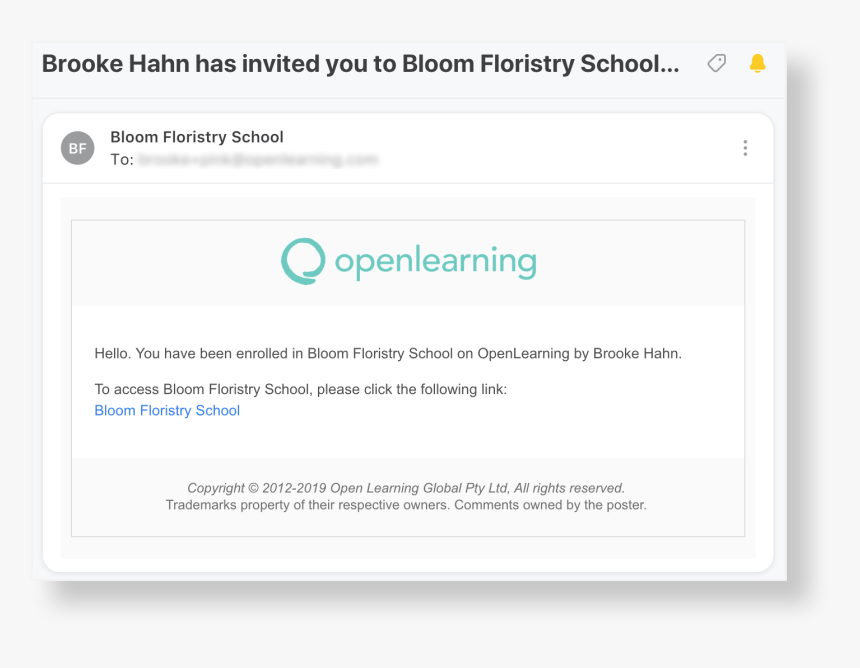Click the email subject title line
This screenshot has height=668, width=860.
click(x=360, y=64)
